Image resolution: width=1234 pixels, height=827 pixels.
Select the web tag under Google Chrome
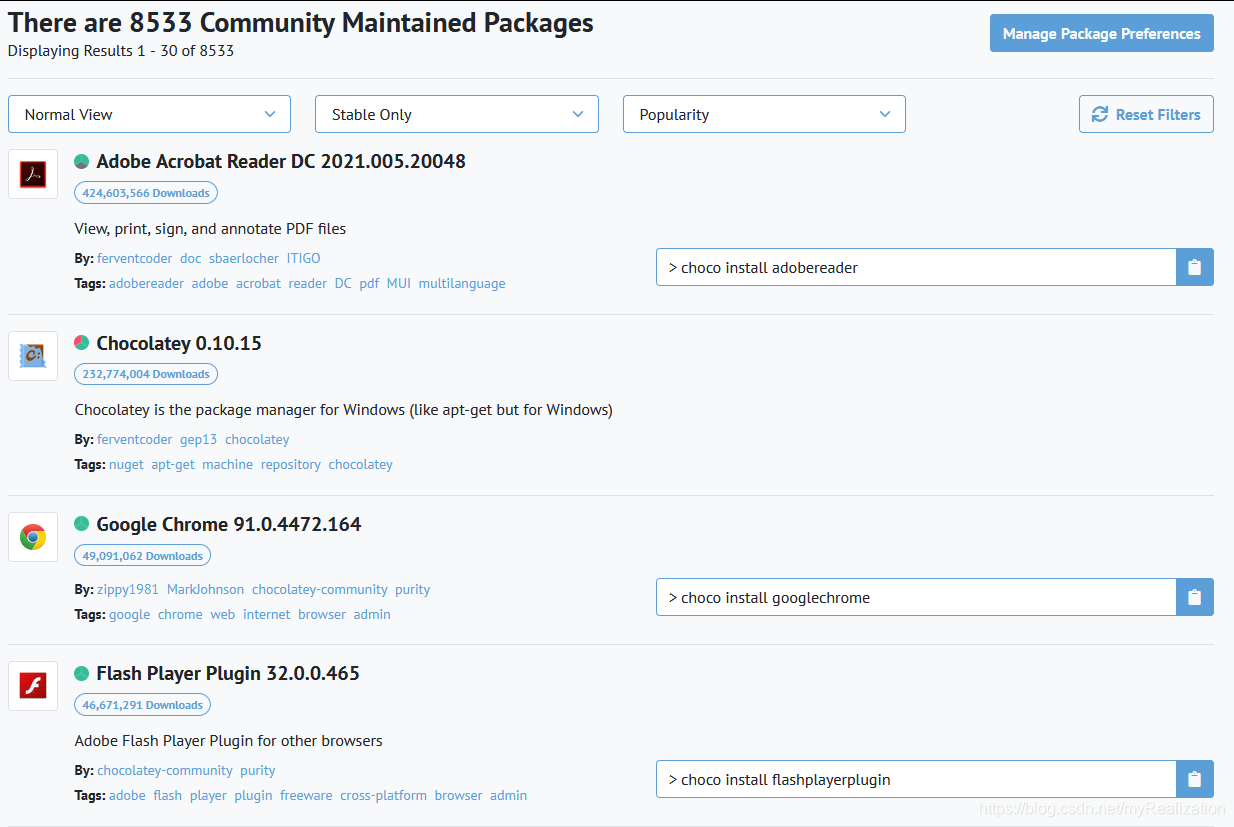click(223, 614)
